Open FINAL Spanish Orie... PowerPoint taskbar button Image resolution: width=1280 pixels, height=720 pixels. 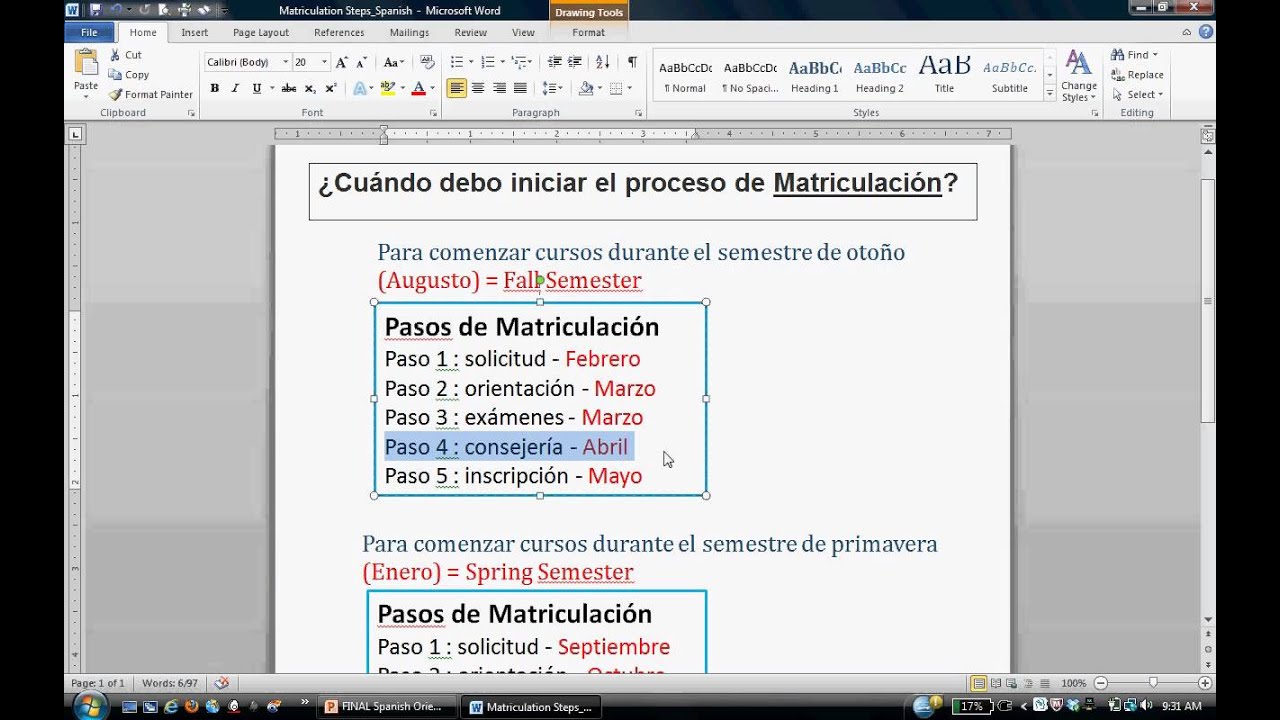(388, 706)
